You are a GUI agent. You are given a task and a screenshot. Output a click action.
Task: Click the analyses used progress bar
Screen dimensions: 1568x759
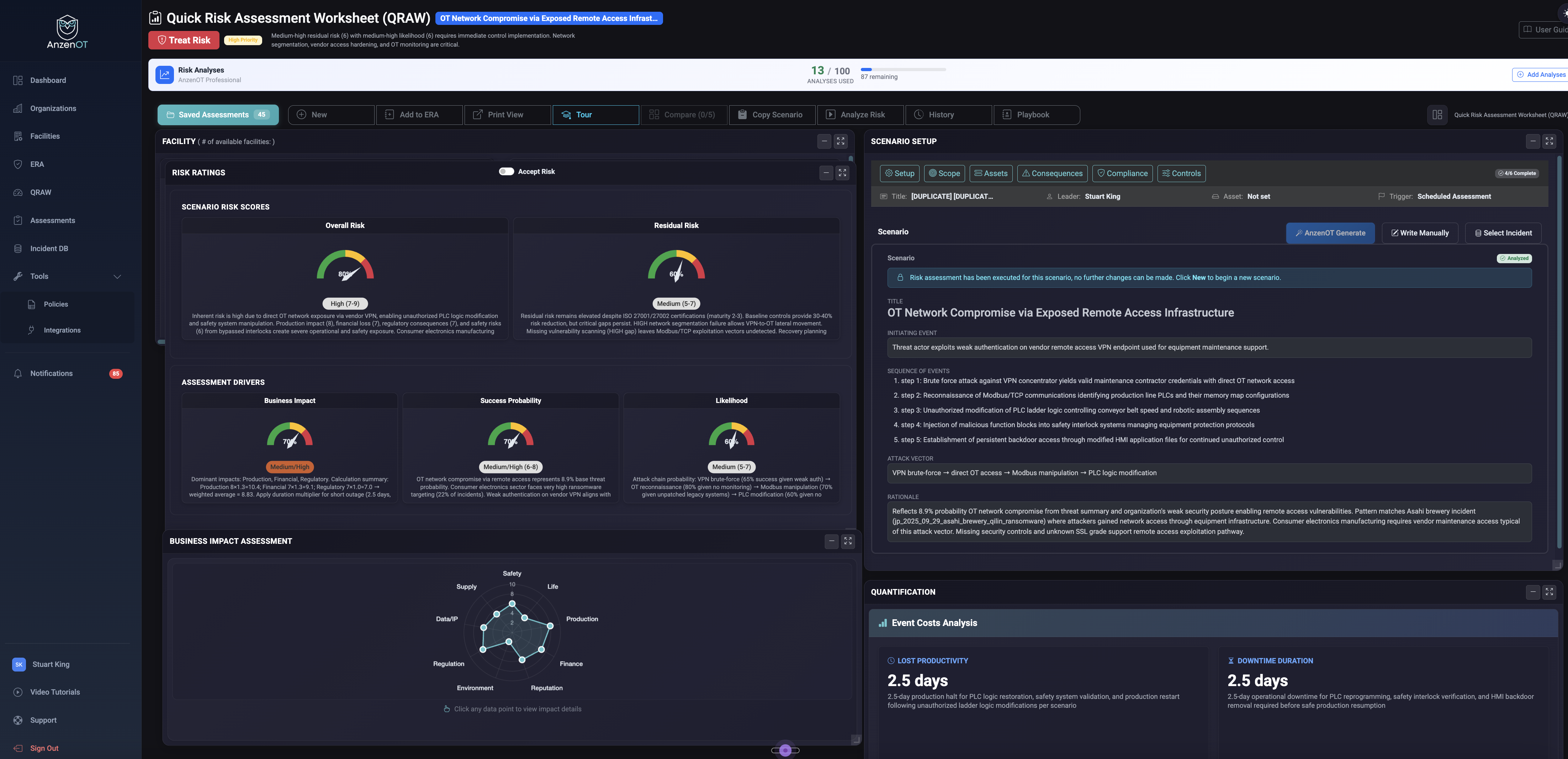(x=903, y=69)
